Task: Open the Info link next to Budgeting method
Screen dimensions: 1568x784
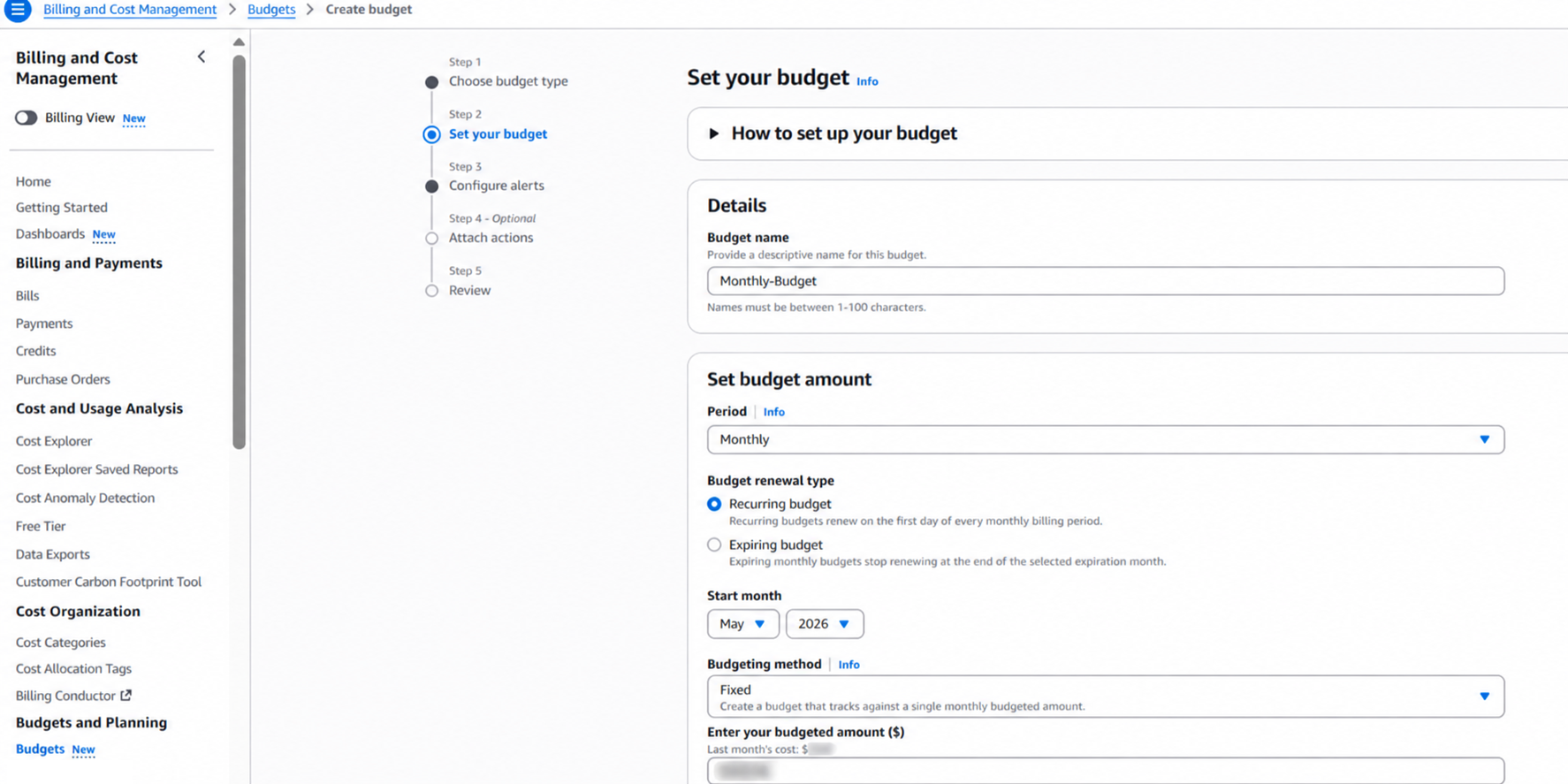Action: (849, 665)
